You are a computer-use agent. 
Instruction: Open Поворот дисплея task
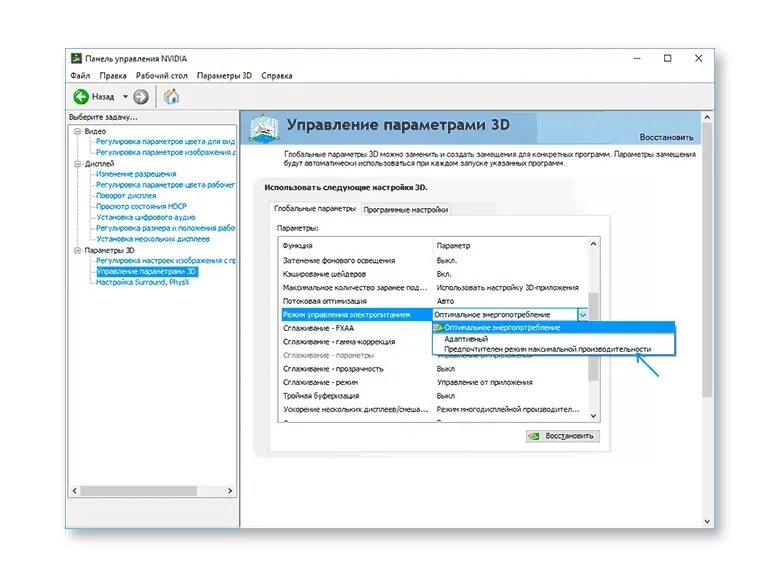(126, 196)
